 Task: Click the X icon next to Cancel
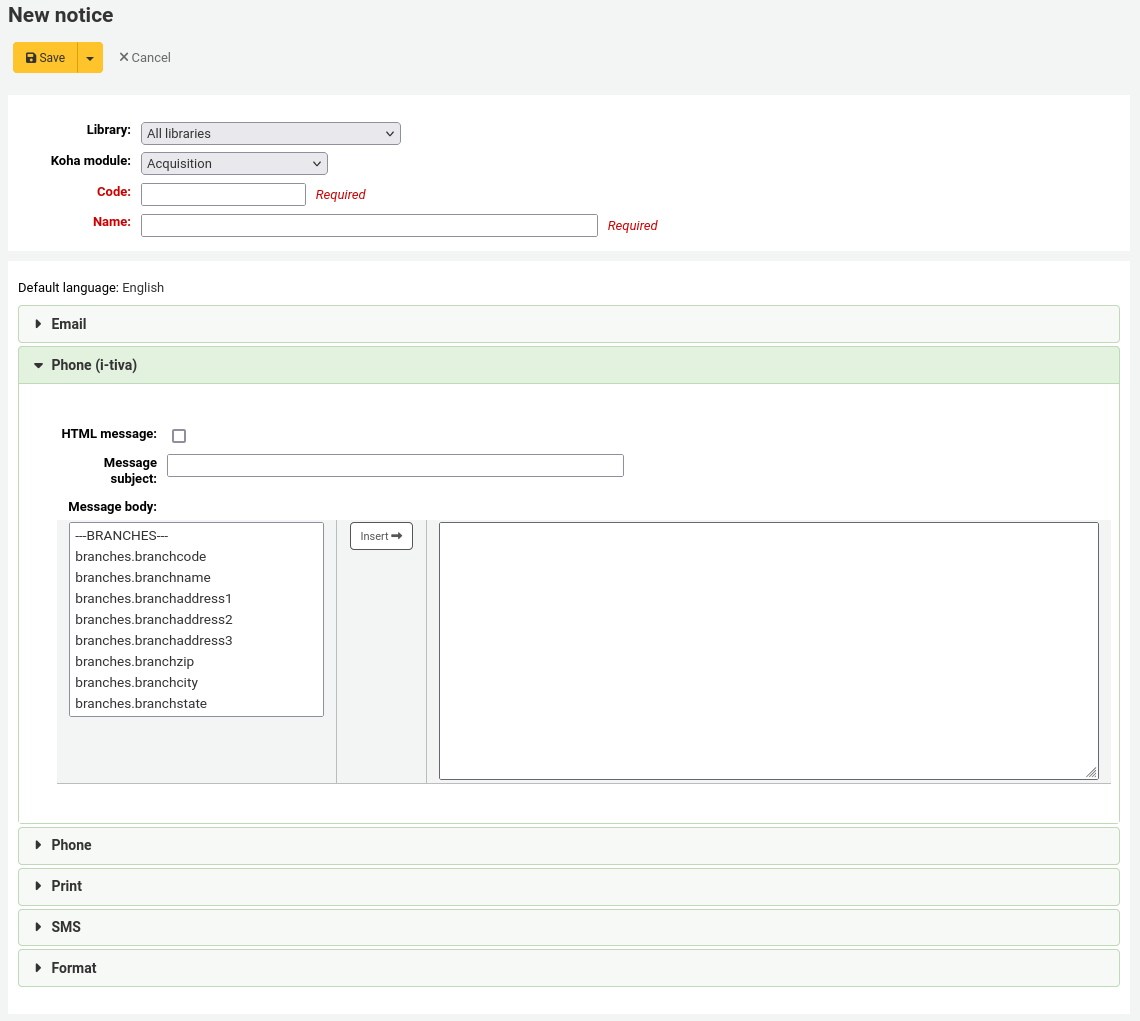pos(125,57)
